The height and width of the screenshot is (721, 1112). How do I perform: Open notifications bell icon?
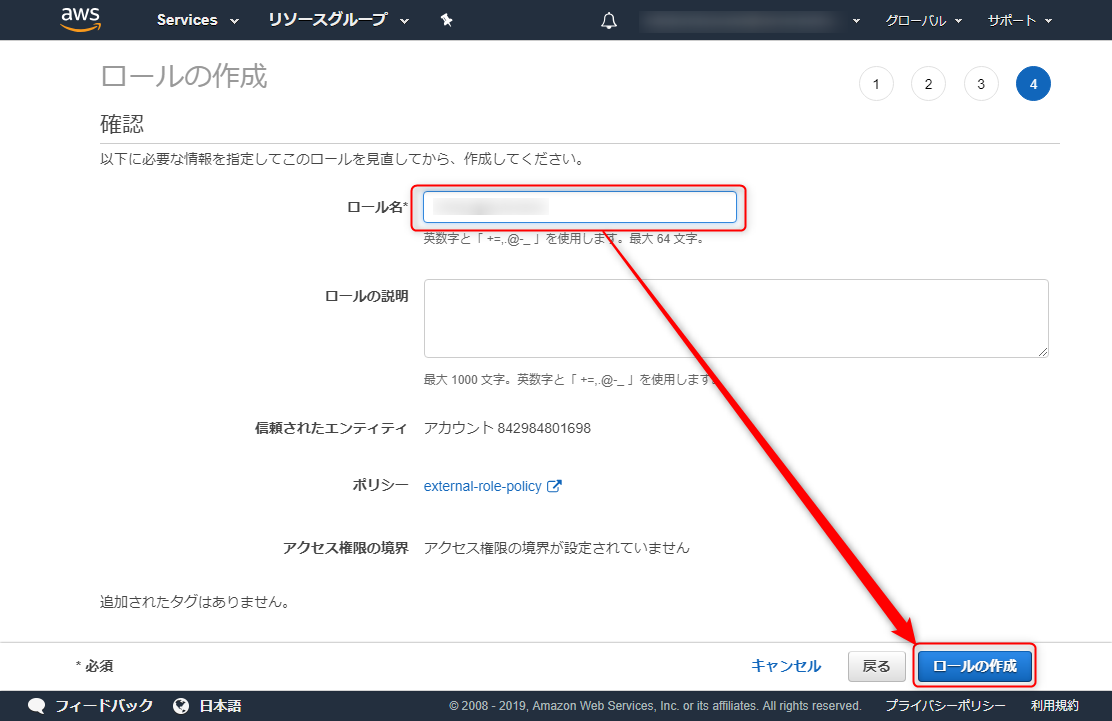pyautogui.click(x=608, y=21)
